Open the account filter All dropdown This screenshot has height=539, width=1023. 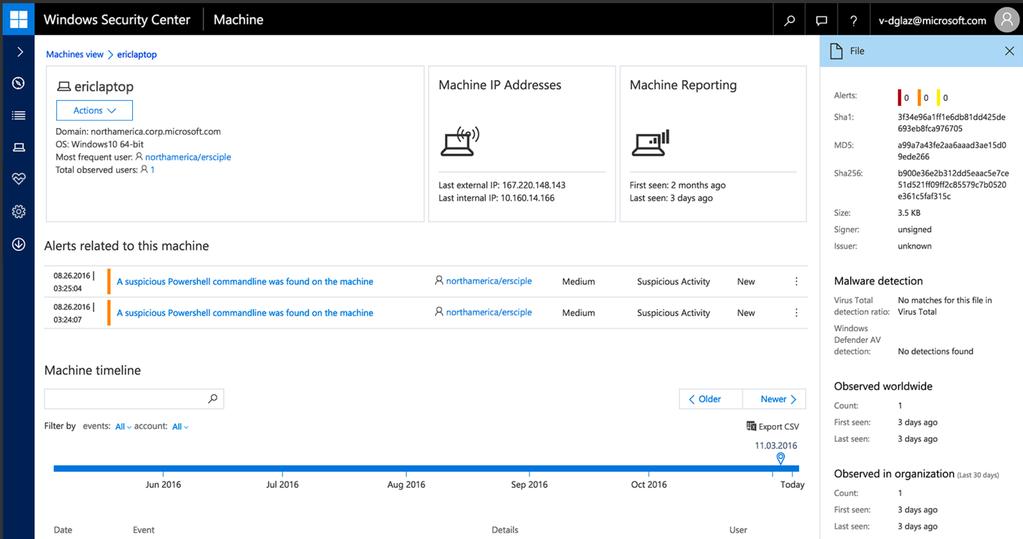coord(180,427)
